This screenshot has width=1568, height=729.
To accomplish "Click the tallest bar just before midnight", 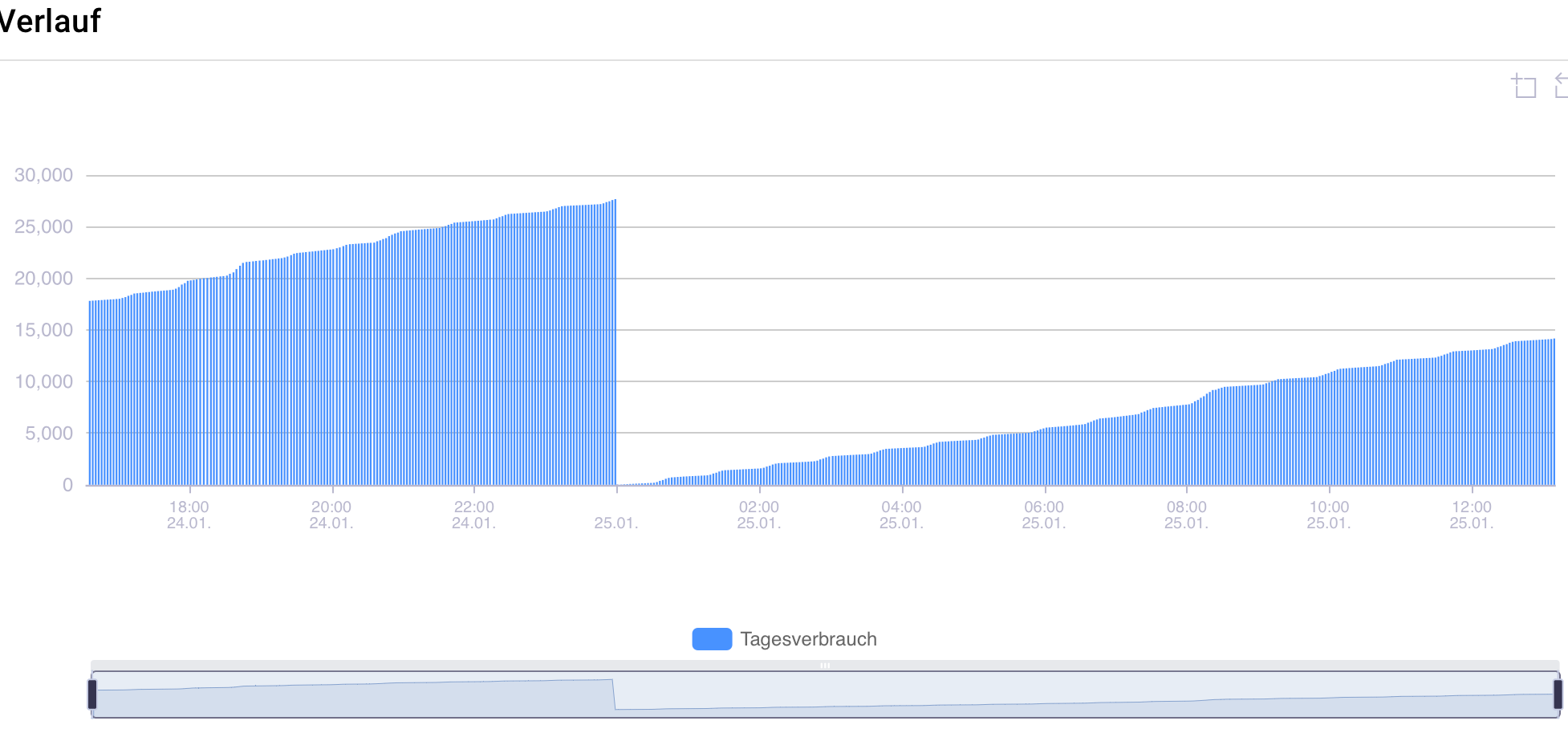I will pyautogui.click(x=615, y=342).
